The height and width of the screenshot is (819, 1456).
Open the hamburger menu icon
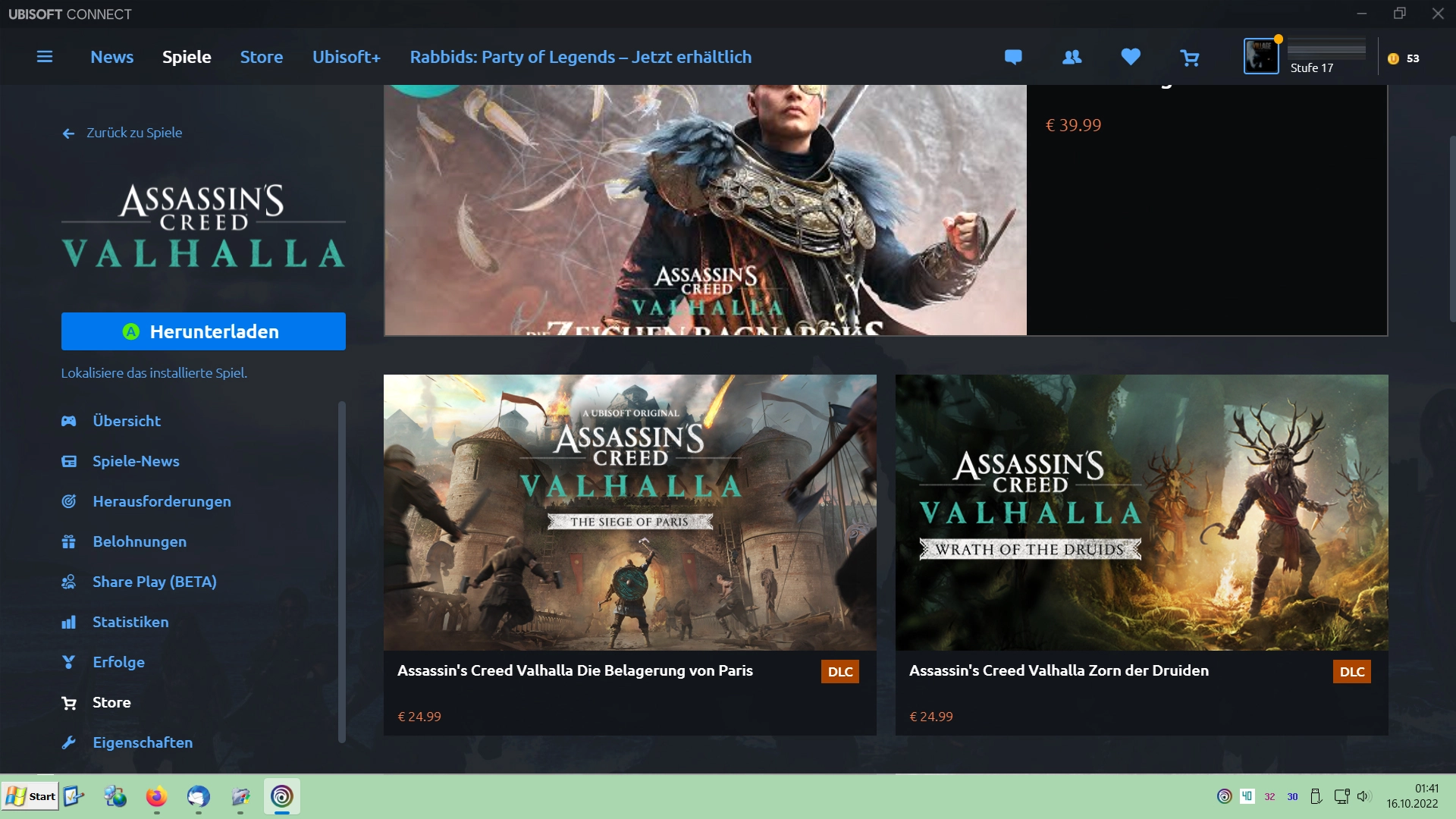45,57
